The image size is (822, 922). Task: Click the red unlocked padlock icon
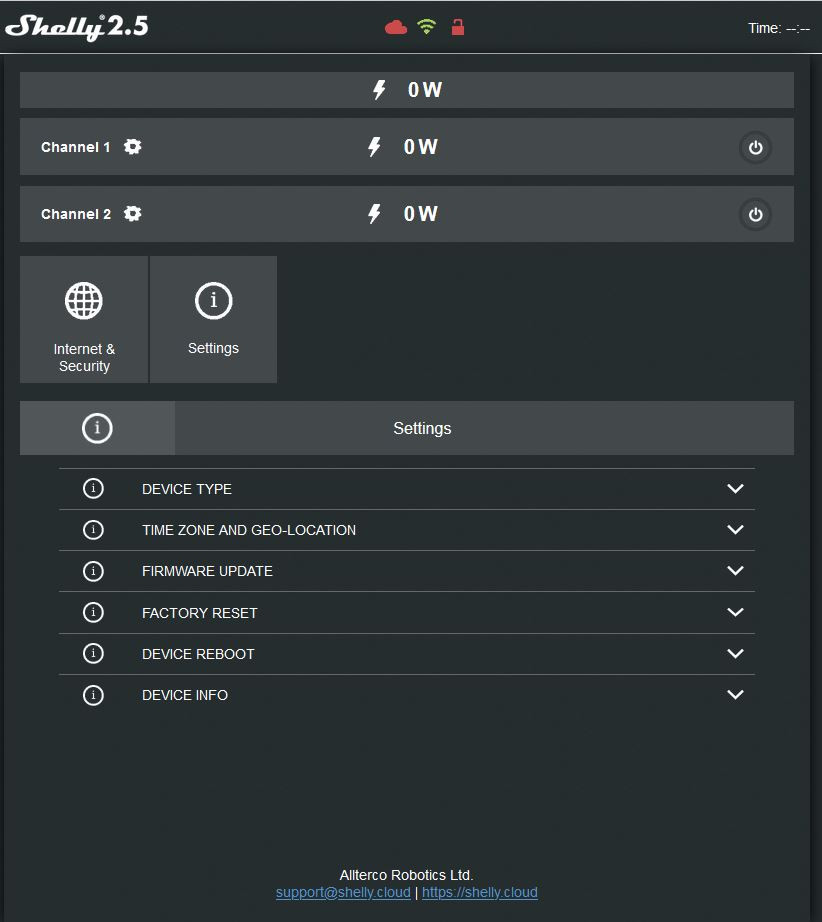(458, 27)
